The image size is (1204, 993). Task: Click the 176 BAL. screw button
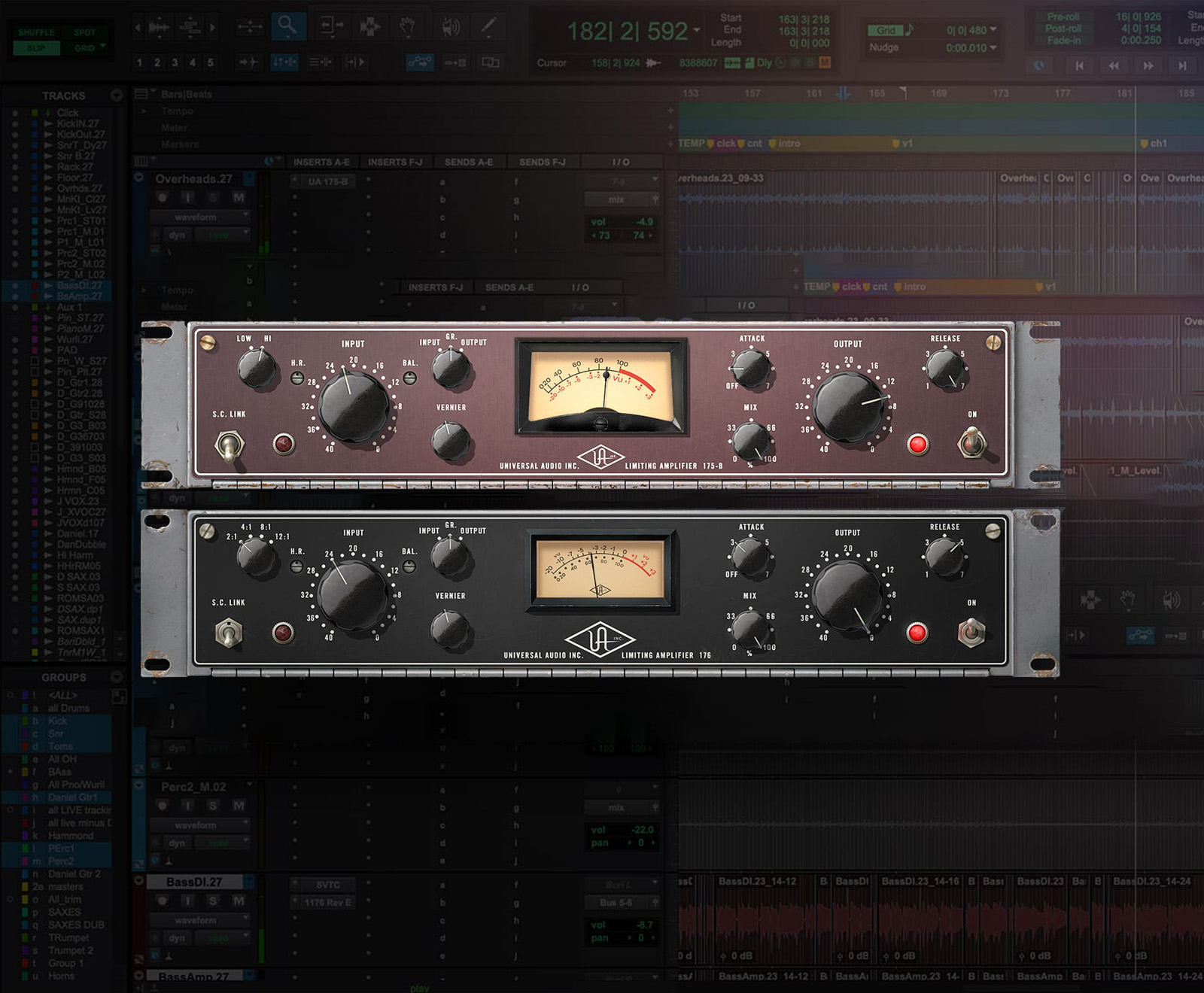(409, 567)
